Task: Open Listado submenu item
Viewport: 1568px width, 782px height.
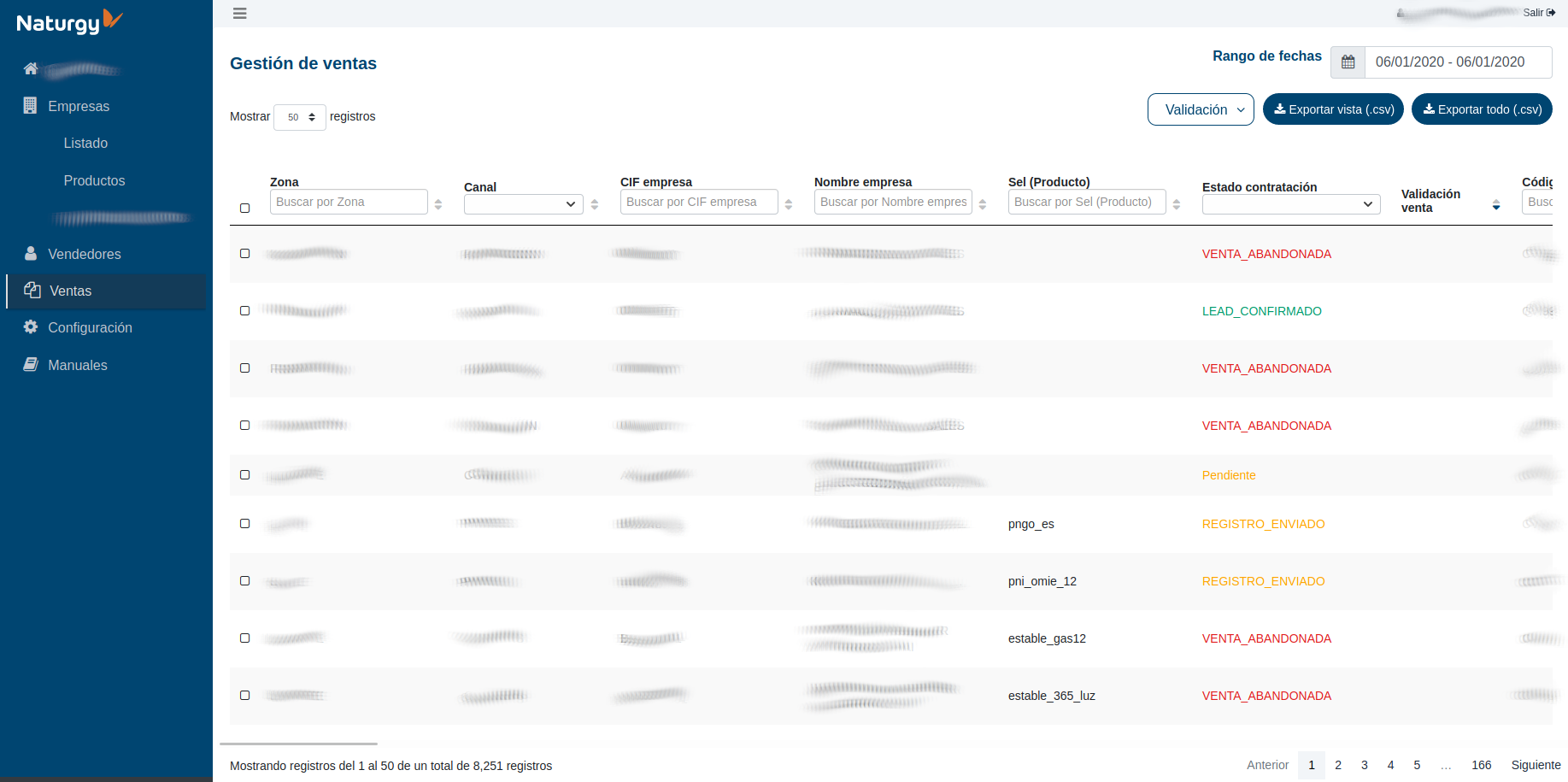Action: click(85, 143)
